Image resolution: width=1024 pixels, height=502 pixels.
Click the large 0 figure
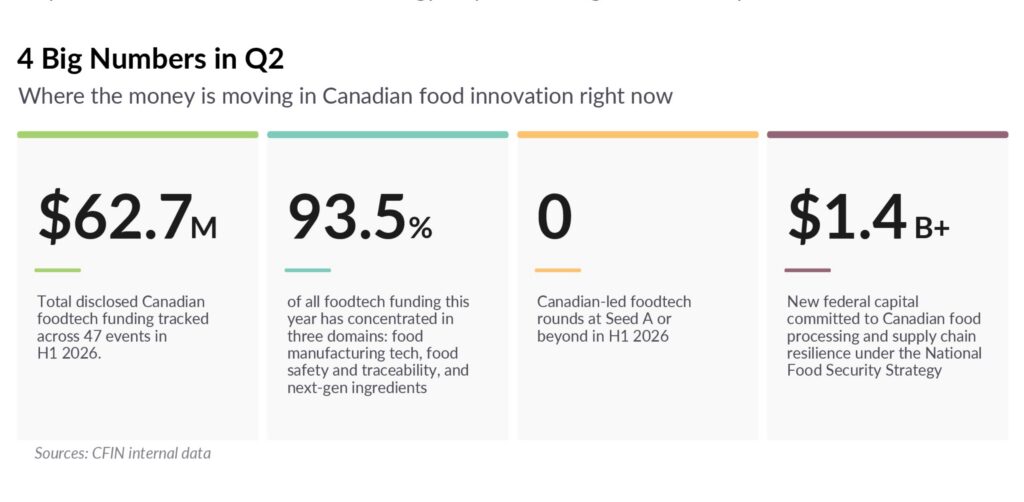point(554,216)
